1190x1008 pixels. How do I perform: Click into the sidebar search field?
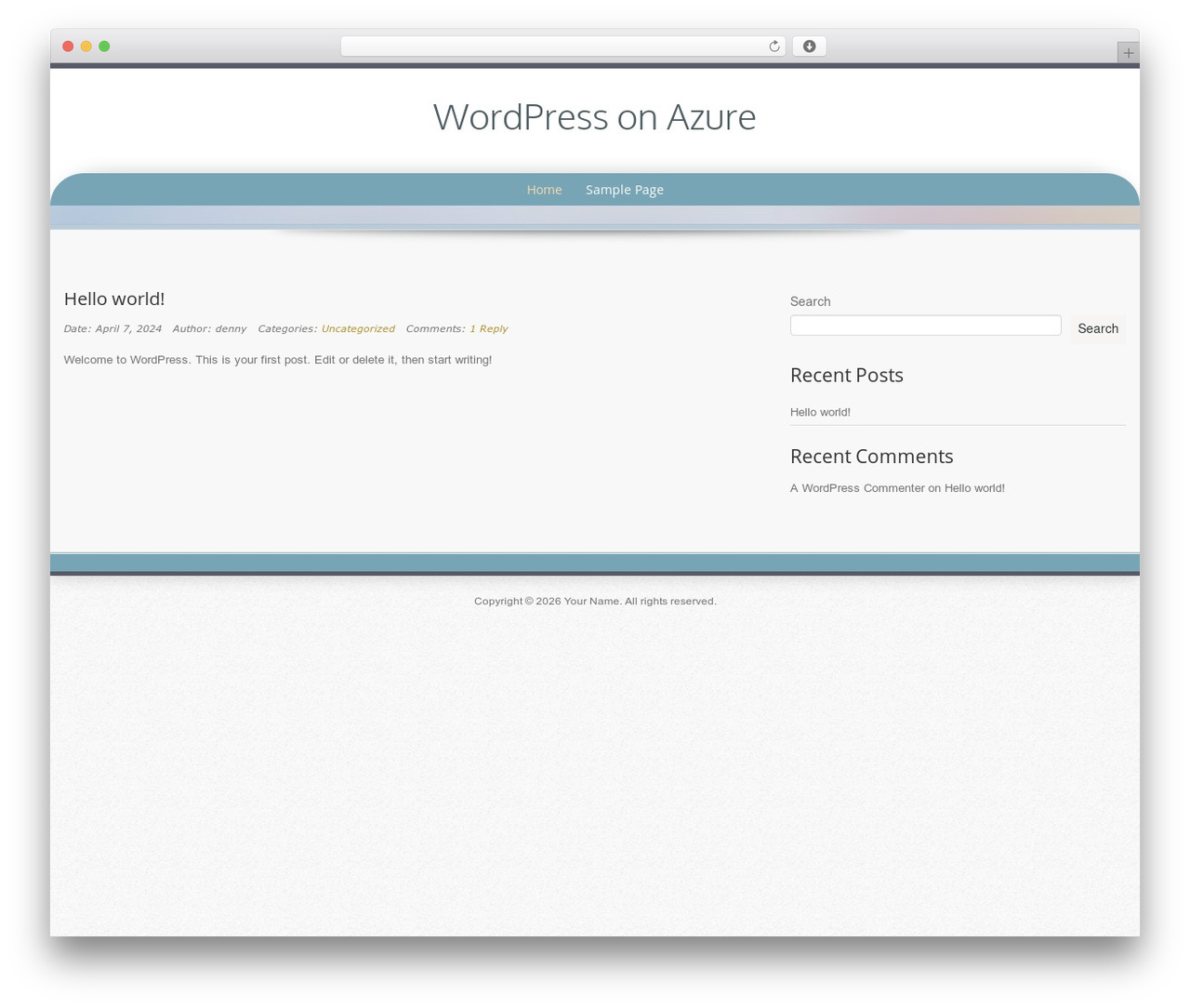(925, 325)
